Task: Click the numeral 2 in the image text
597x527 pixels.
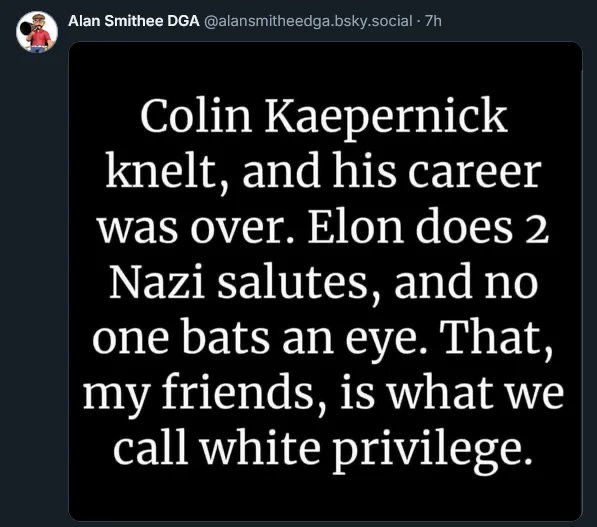Action: click(x=538, y=229)
